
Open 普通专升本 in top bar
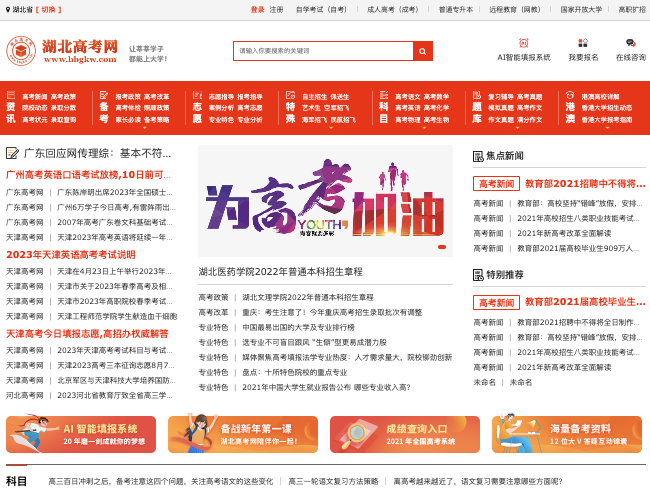pos(456,10)
